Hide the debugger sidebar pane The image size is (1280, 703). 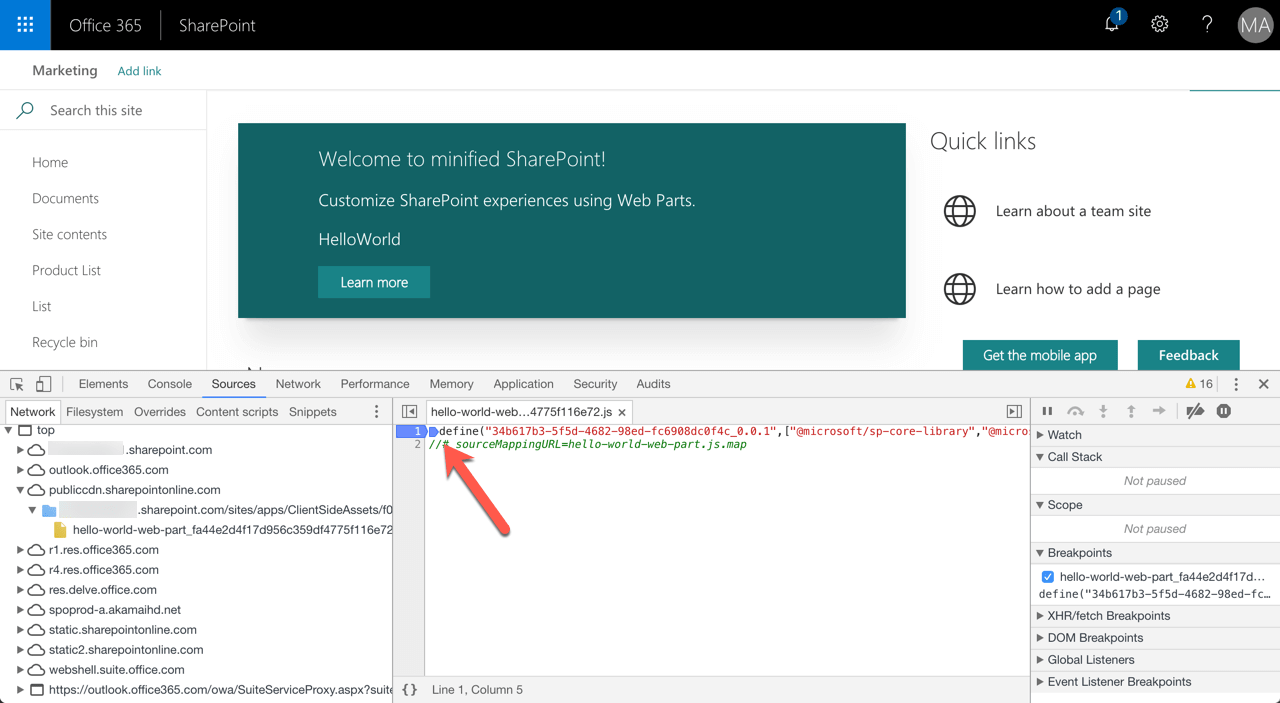pyautogui.click(x=1014, y=412)
